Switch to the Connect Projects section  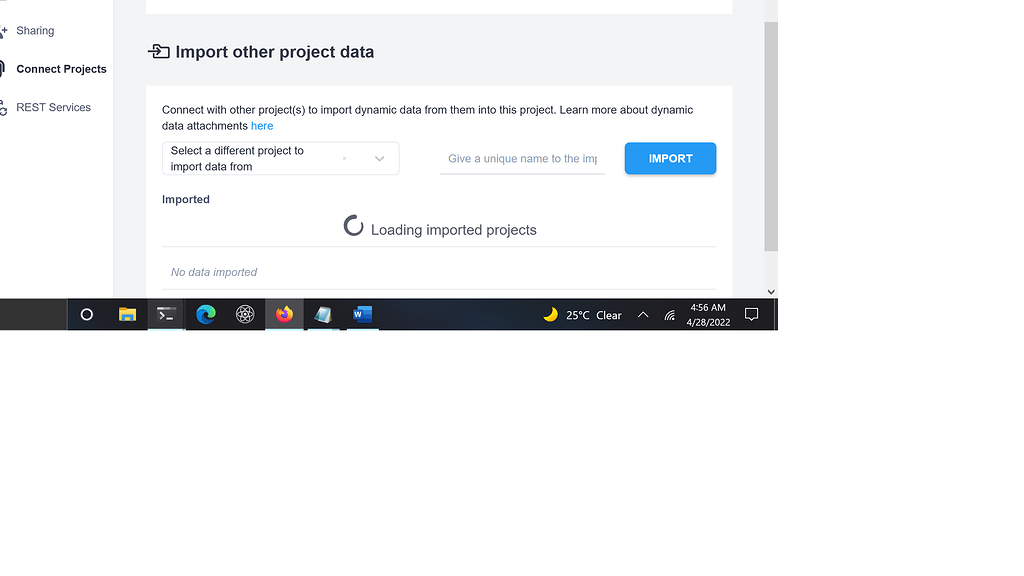(x=61, y=68)
